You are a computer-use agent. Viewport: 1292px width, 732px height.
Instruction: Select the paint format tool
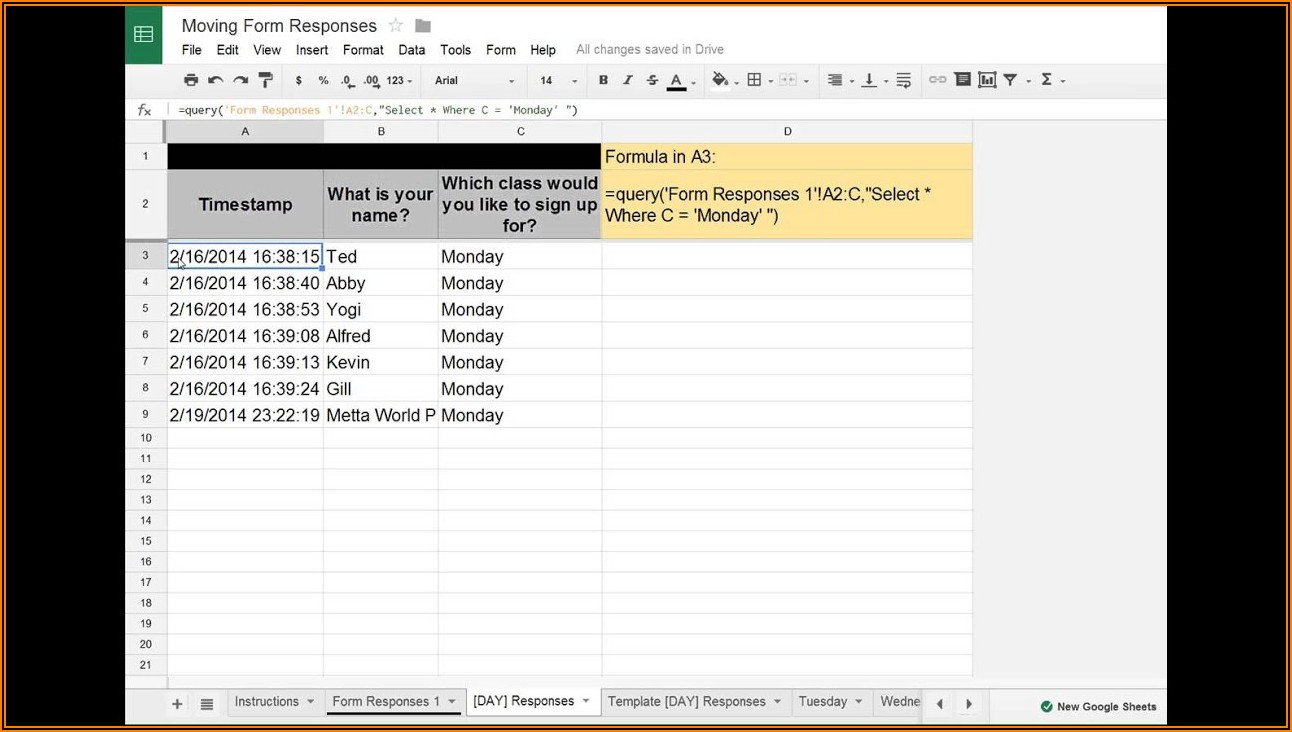pos(265,80)
